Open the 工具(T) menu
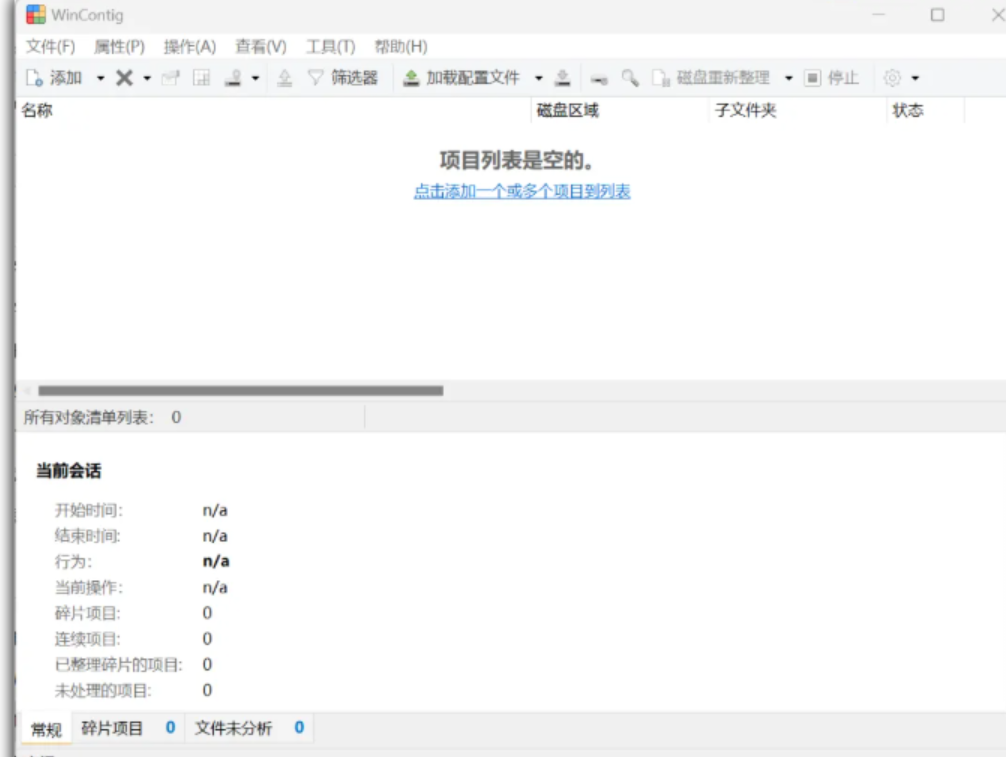This screenshot has width=1006, height=757. pyautogui.click(x=330, y=46)
